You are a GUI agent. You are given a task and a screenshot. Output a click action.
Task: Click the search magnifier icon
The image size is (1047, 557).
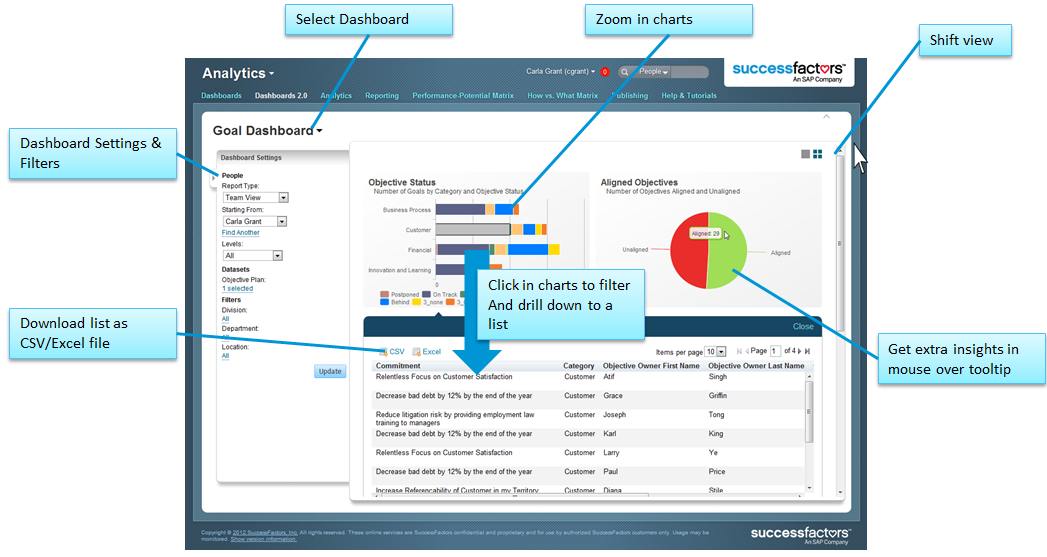(625, 72)
